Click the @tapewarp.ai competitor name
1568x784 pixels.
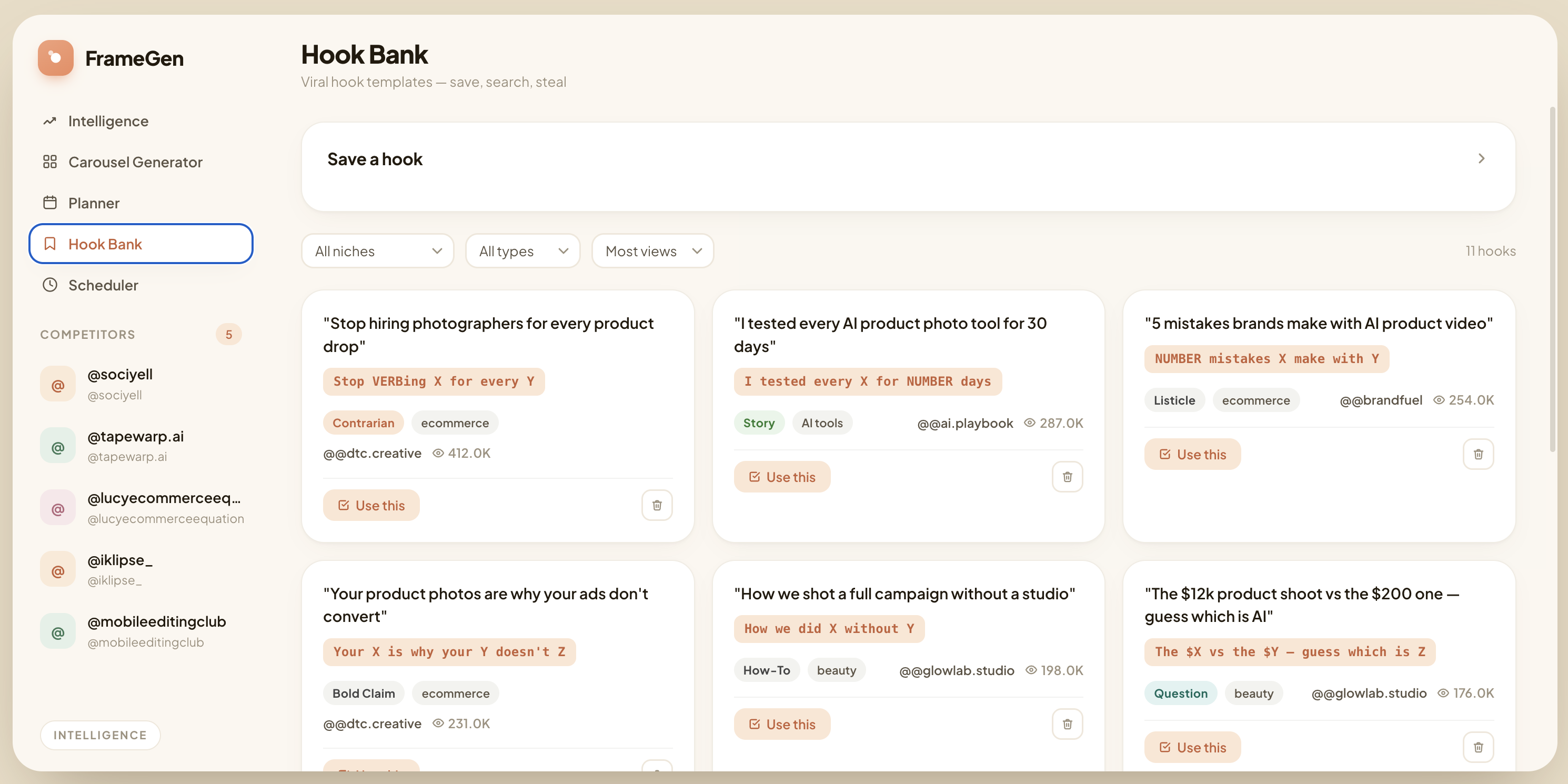point(136,436)
